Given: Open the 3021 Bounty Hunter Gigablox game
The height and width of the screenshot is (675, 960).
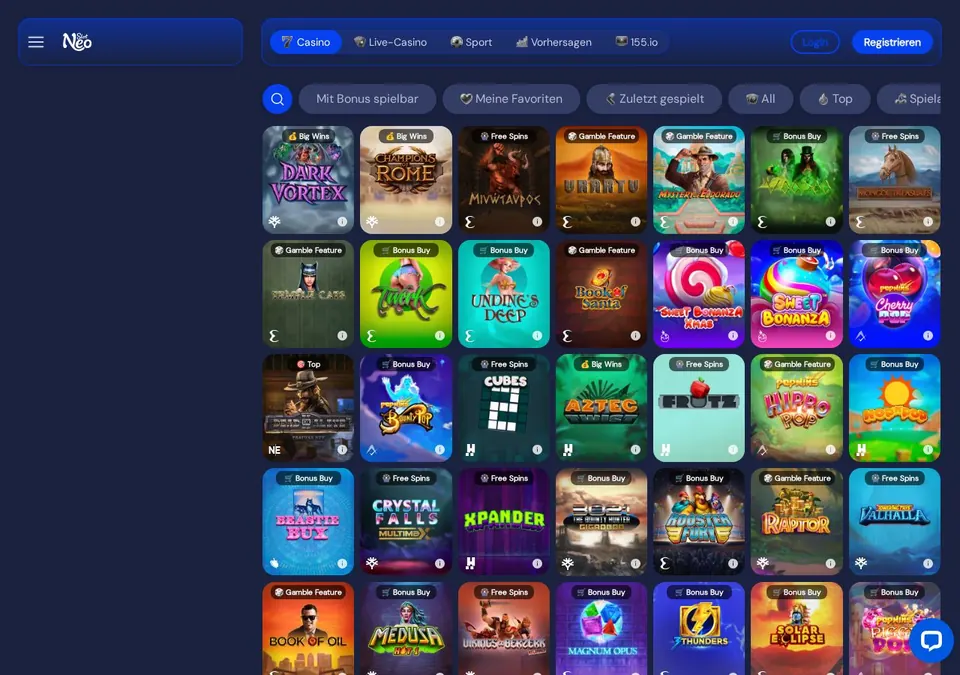Looking at the screenshot, I should click(x=601, y=522).
